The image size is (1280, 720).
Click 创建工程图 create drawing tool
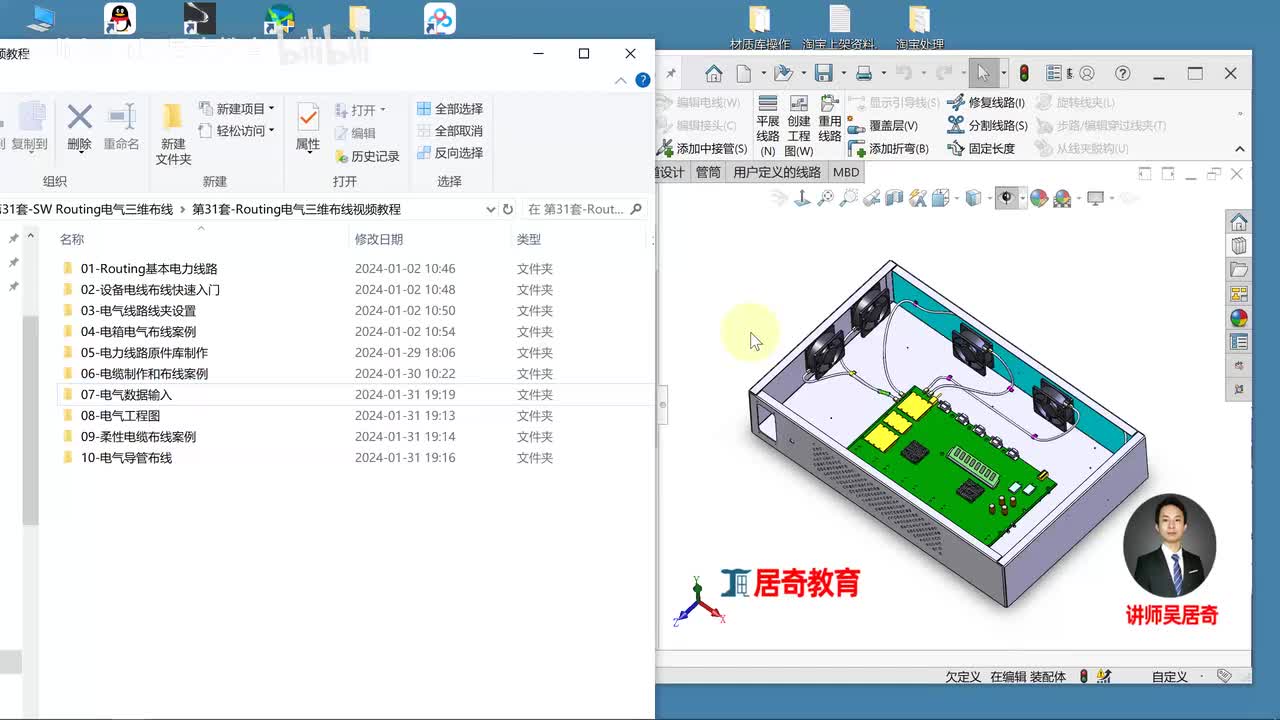(799, 126)
